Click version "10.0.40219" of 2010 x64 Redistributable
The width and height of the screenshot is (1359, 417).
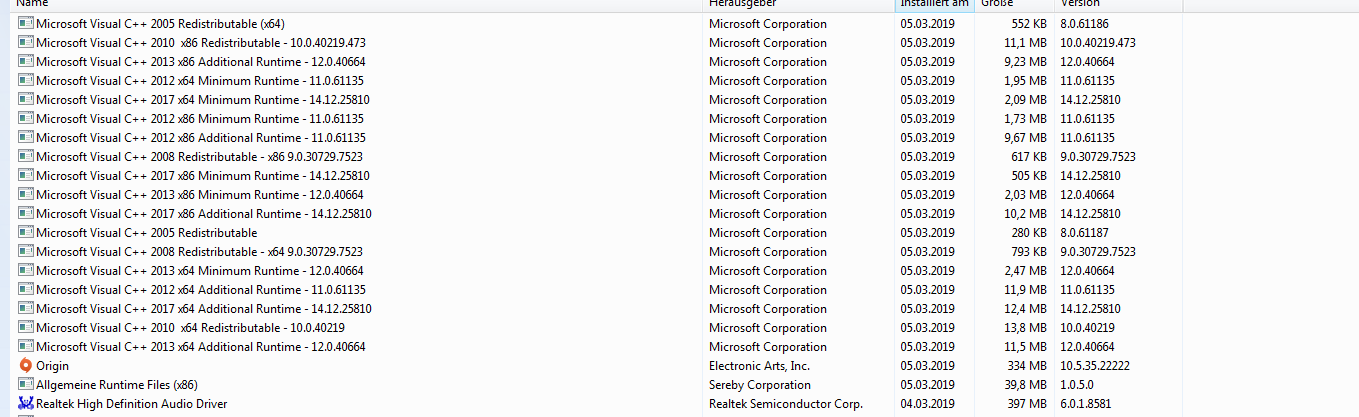coord(1088,327)
